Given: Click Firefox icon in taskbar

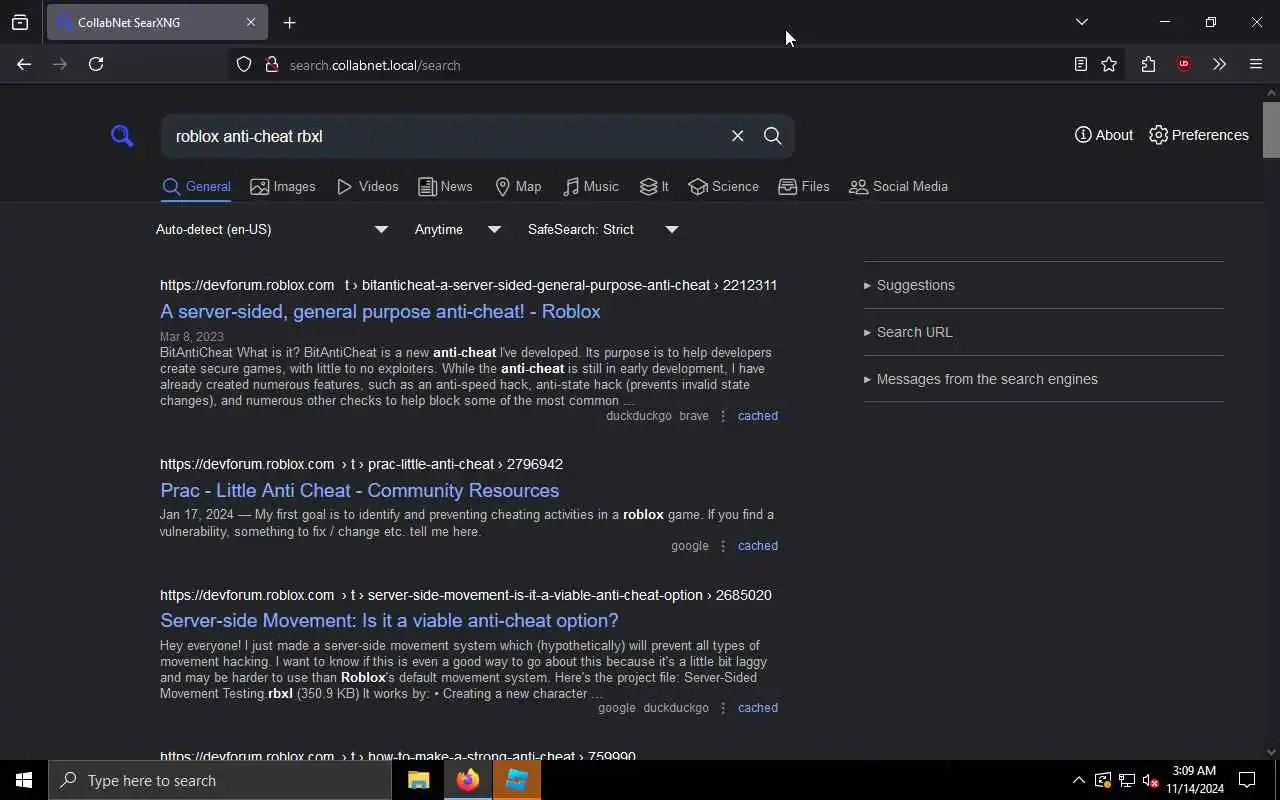Looking at the screenshot, I should coord(467,780).
